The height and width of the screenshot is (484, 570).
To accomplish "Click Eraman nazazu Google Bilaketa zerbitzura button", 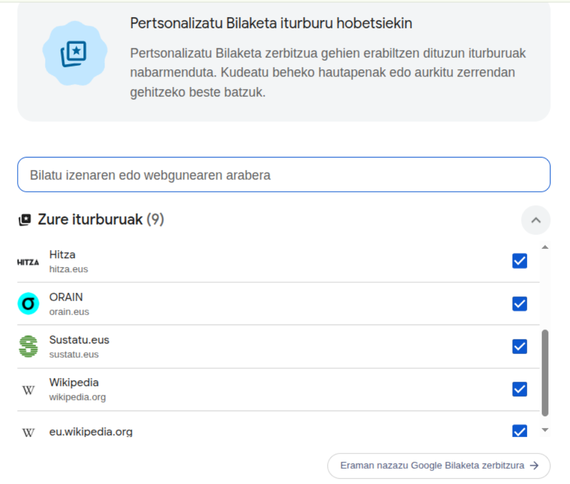I will click(x=439, y=466).
